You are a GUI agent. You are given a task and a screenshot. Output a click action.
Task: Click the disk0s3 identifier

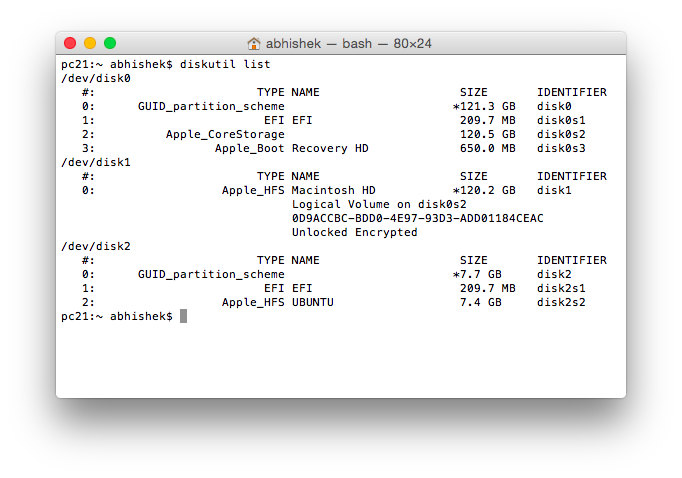pos(561,148)
